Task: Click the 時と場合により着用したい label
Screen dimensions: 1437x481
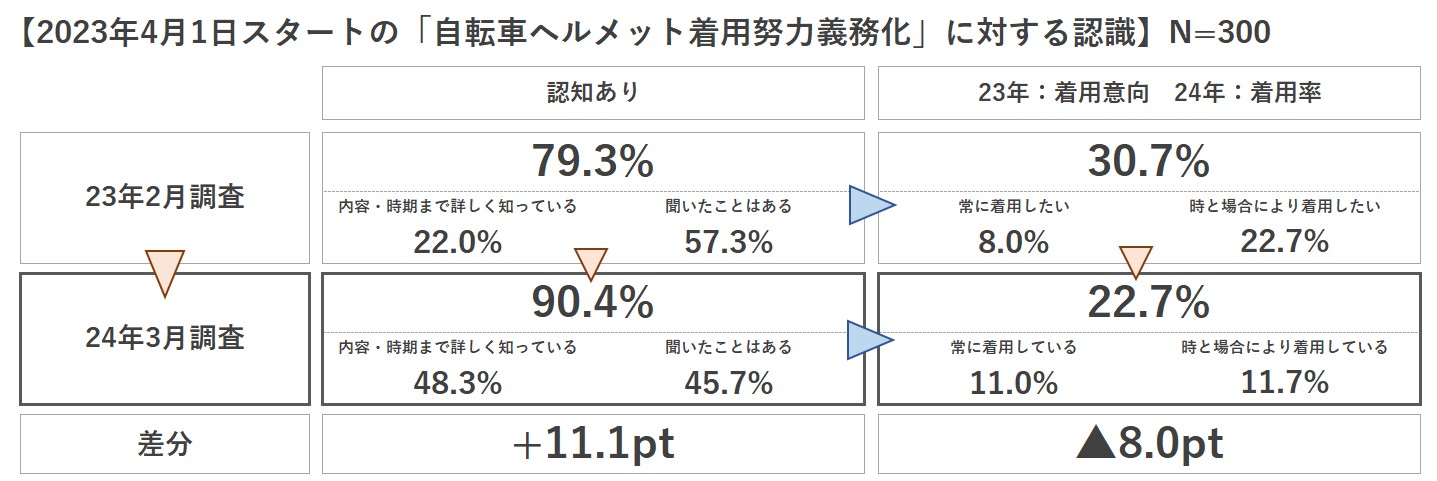Action: [1285, 206]
